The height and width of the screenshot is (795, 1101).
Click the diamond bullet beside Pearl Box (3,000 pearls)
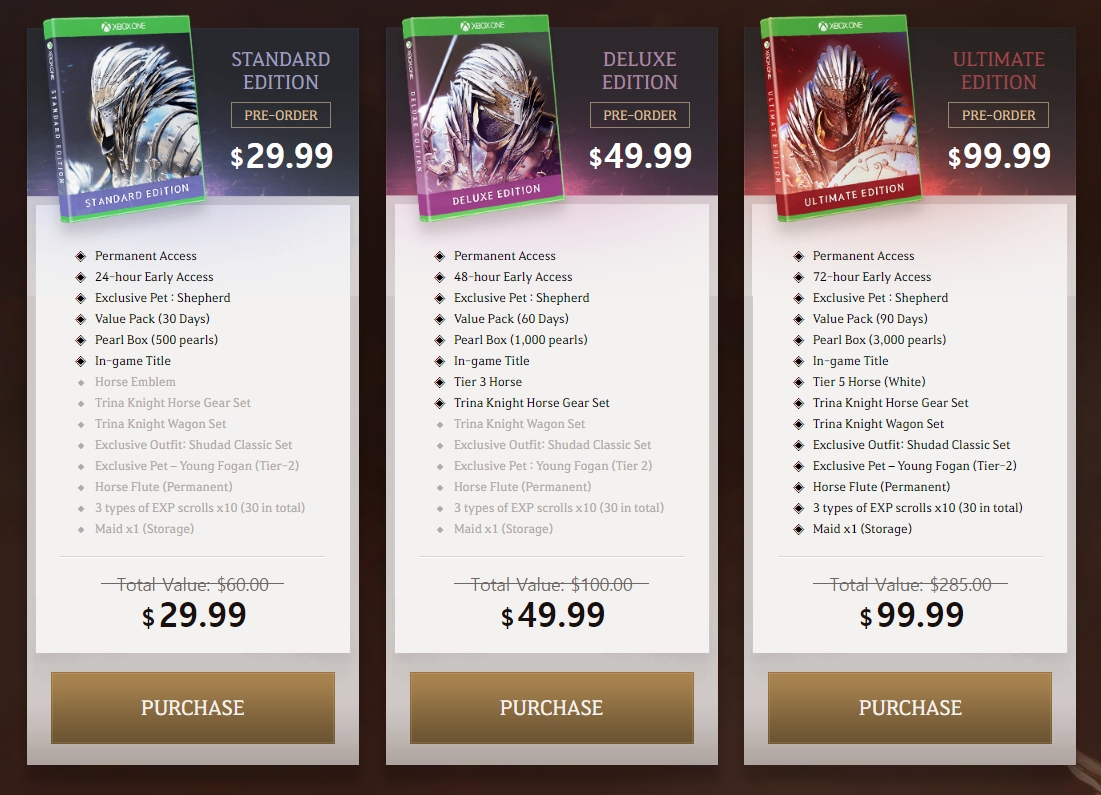click(798, 341)
